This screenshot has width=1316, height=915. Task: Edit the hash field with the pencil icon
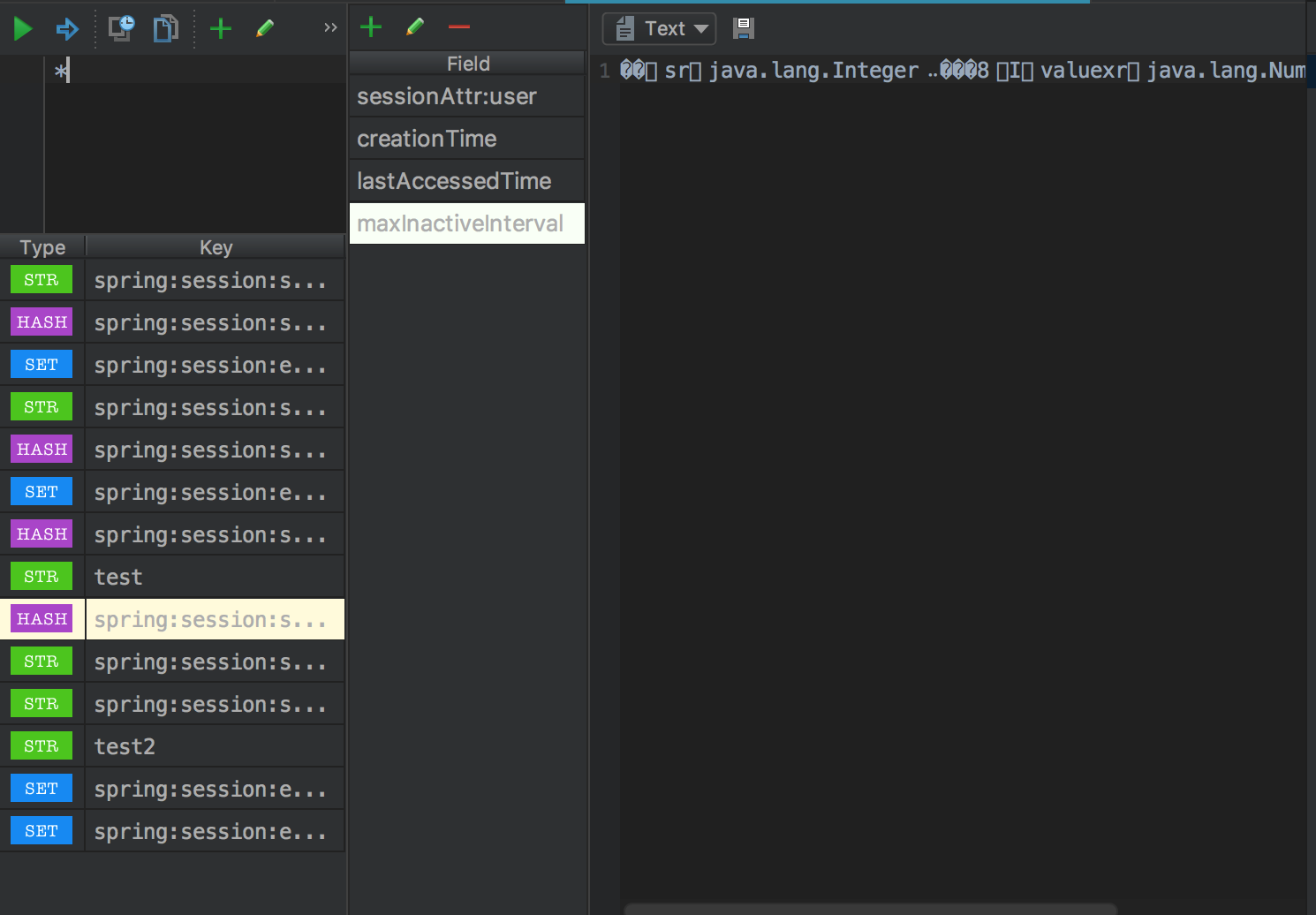pos(415,27)
